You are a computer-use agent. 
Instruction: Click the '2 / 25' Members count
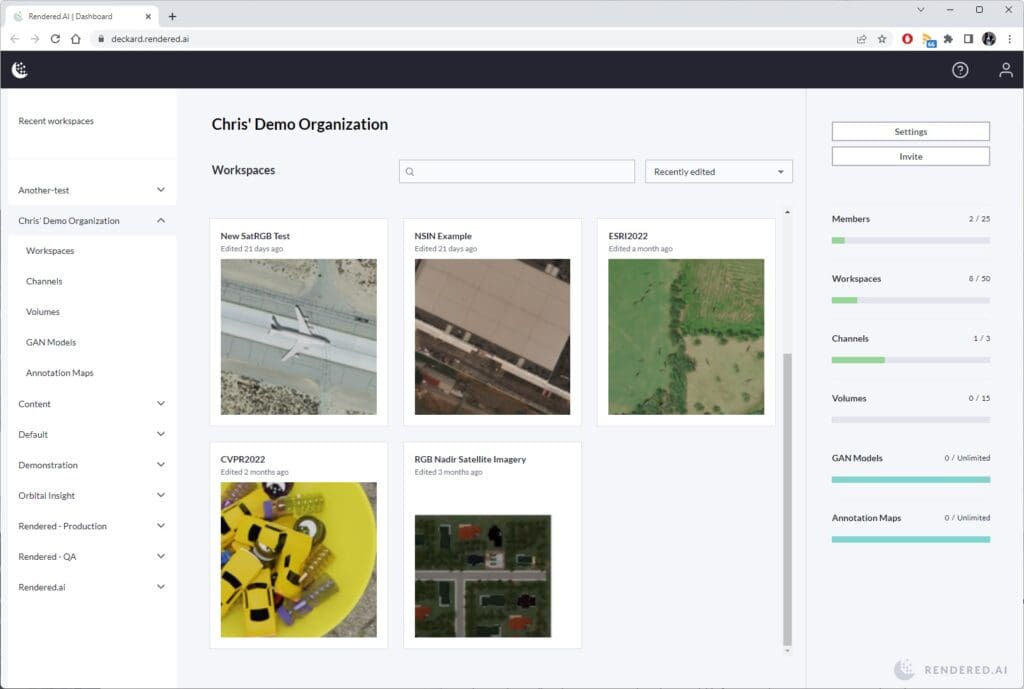(x=979, y=219)
